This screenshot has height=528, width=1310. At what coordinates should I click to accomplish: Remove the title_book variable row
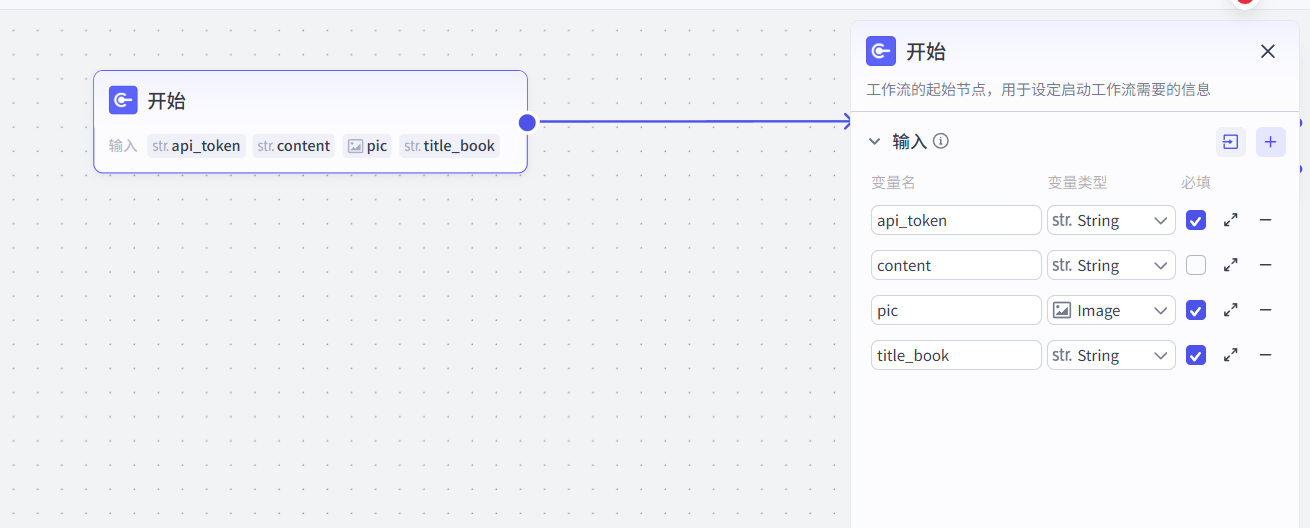[1265, 355]
